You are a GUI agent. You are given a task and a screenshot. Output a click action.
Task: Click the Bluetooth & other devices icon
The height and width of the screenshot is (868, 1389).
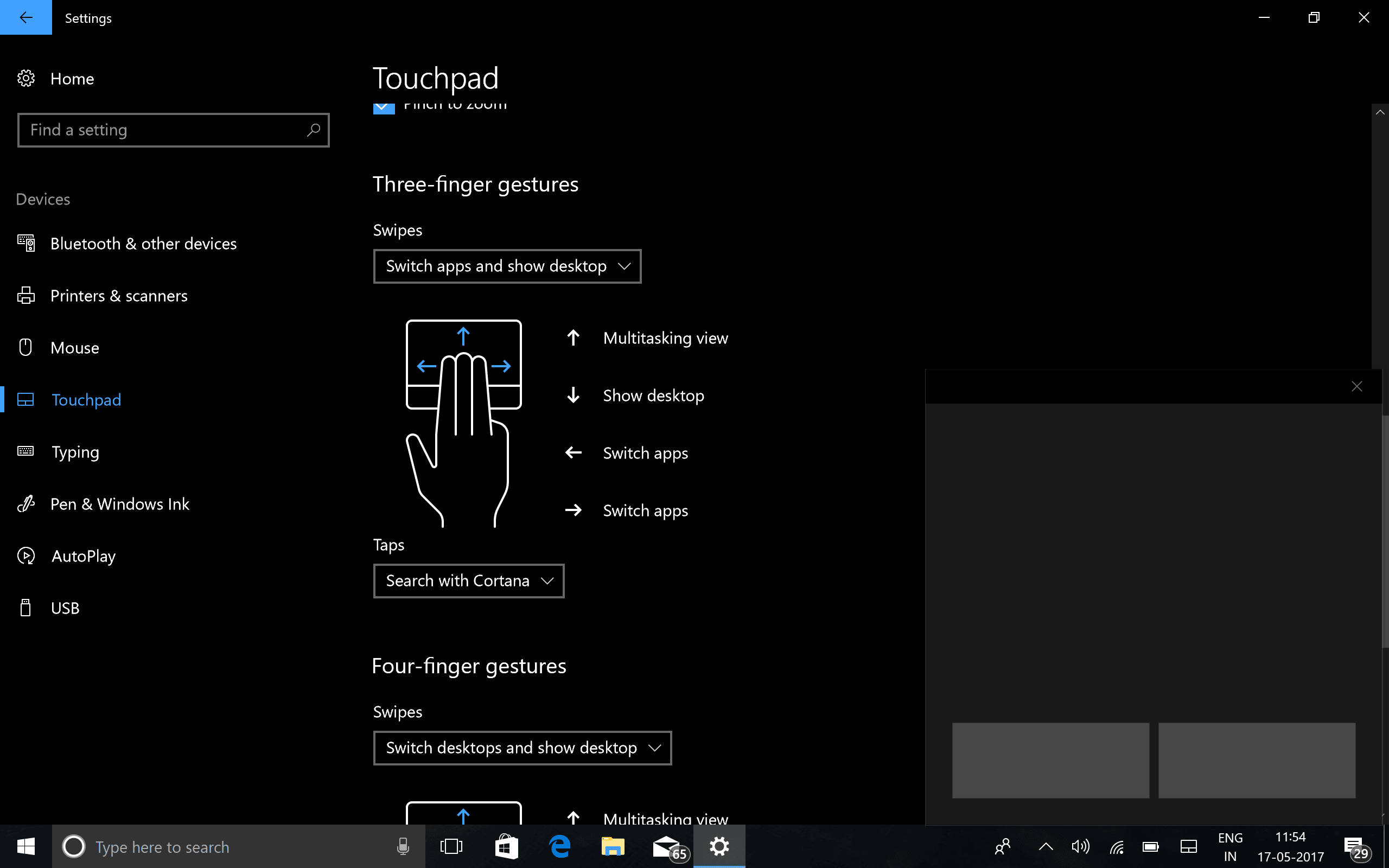(26, 243)
